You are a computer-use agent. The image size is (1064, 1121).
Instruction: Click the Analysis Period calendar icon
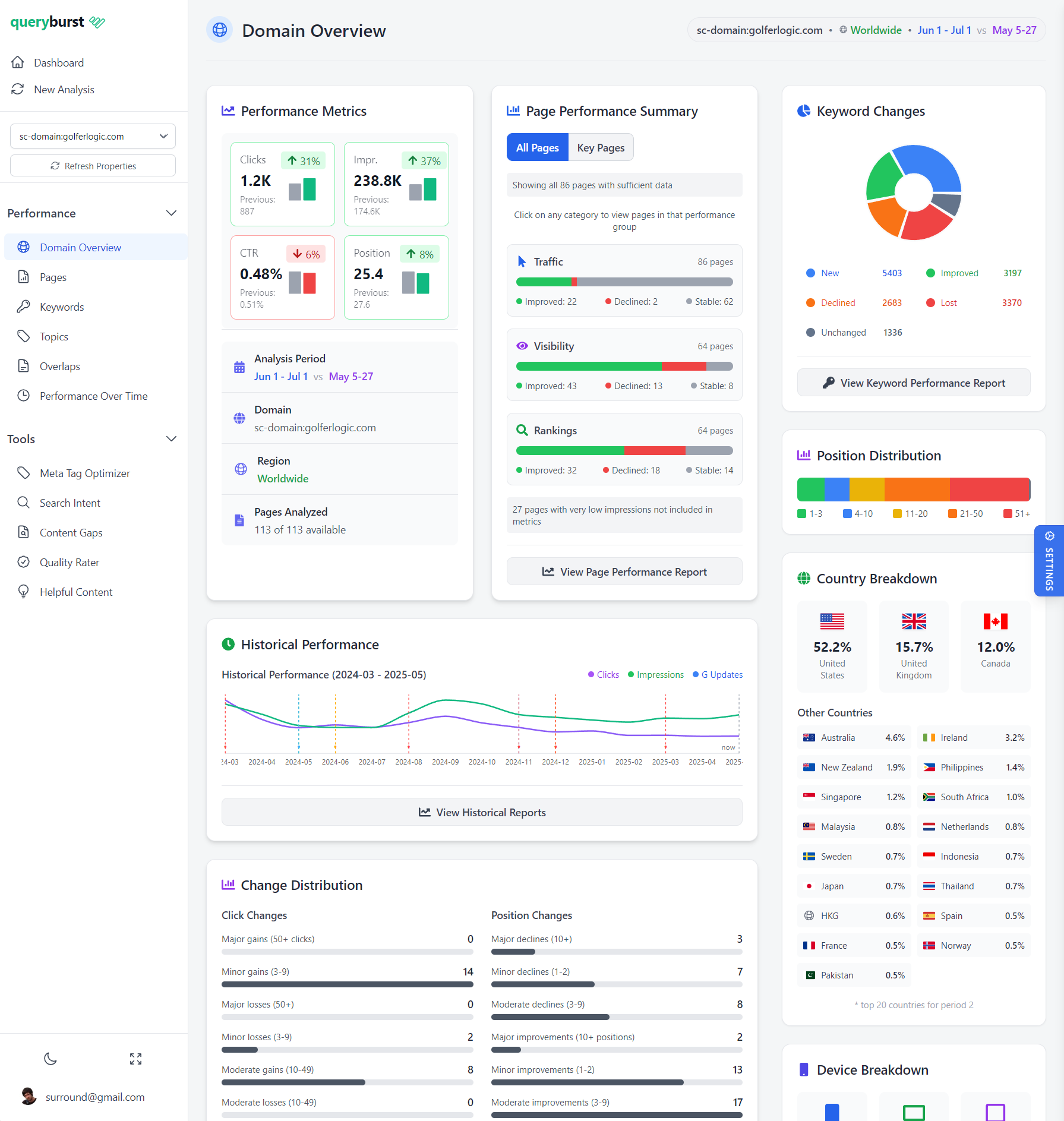[x=239, y=367]
